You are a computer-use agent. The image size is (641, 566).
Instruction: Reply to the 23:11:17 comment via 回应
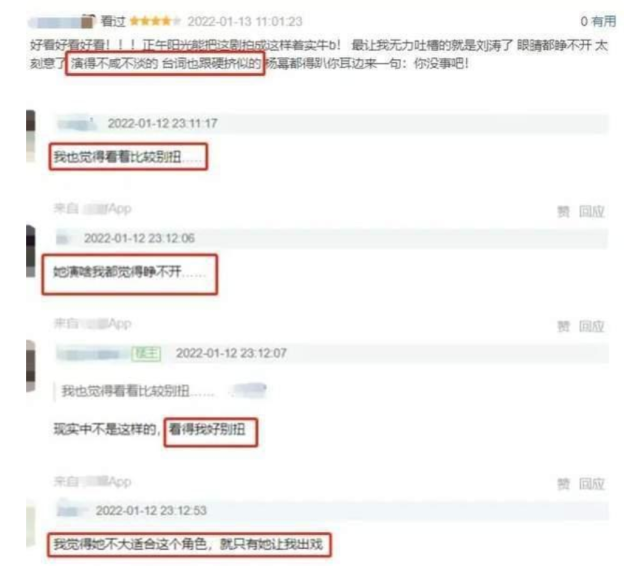[591, 211]
